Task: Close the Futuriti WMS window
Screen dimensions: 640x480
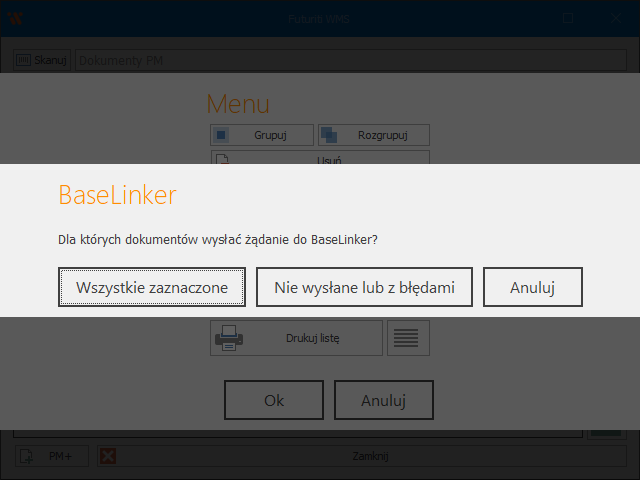Action: click(x=616, y=18)
